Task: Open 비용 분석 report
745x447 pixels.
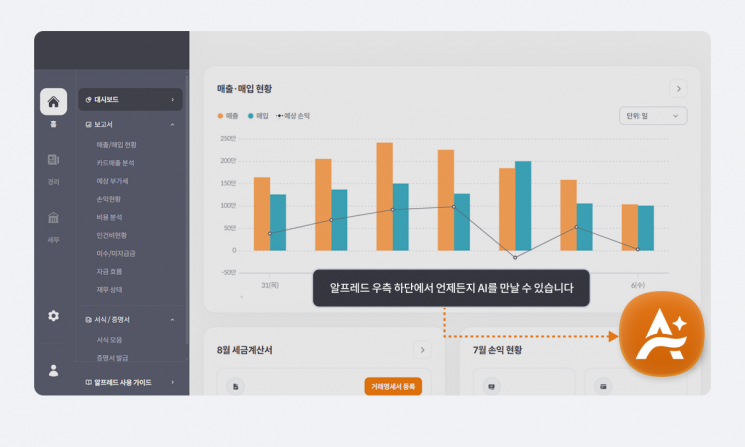Action: tap(109, 217)
